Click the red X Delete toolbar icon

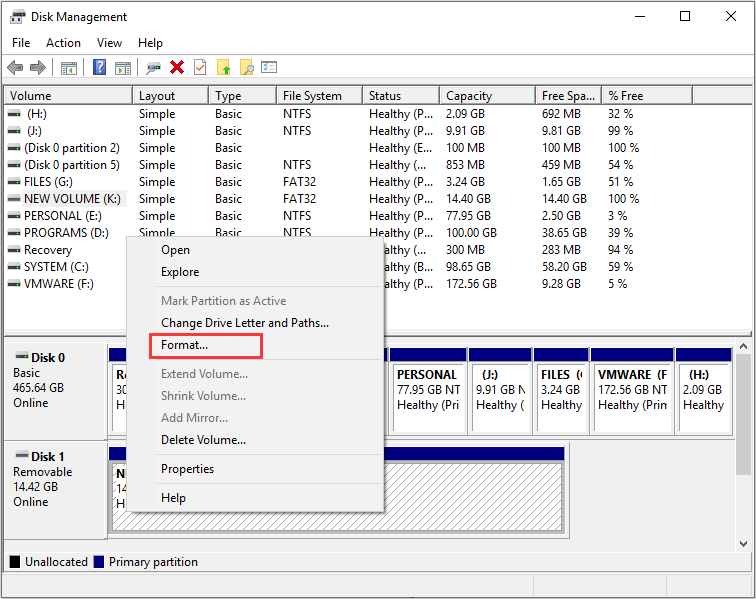177,67
